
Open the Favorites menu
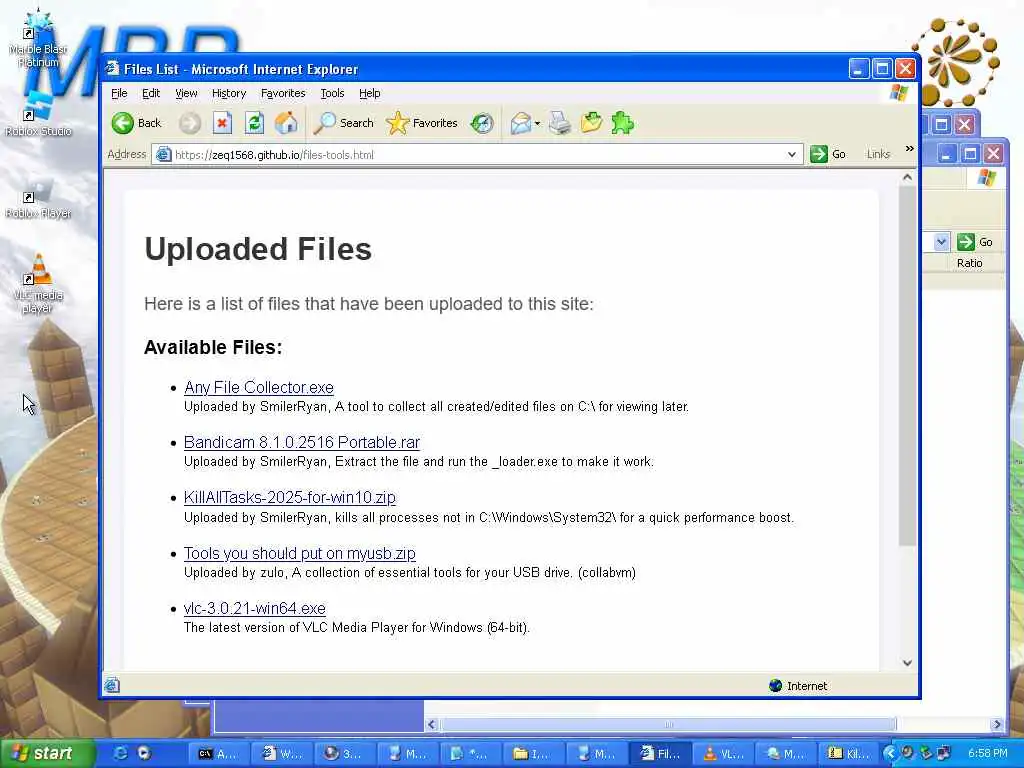click(x=283, y=93)
